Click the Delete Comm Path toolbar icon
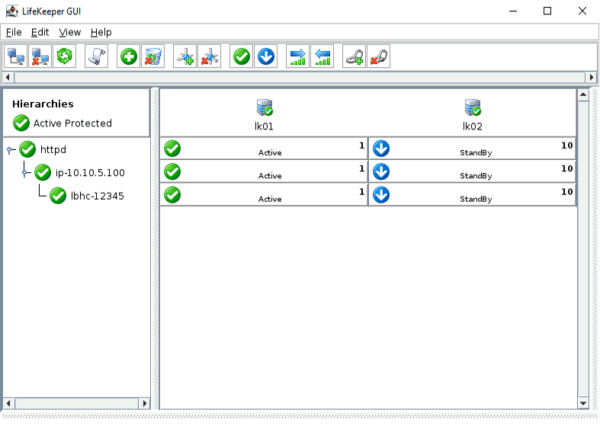The height and width of the screenshot is (432, 600). coord(209,57)
